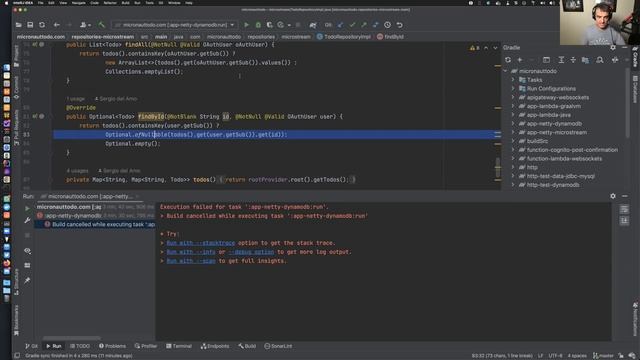The image size is (640, 360).
Task: Click analyze dependencies magnifier in Gradle panel
Action: point(600,60)
